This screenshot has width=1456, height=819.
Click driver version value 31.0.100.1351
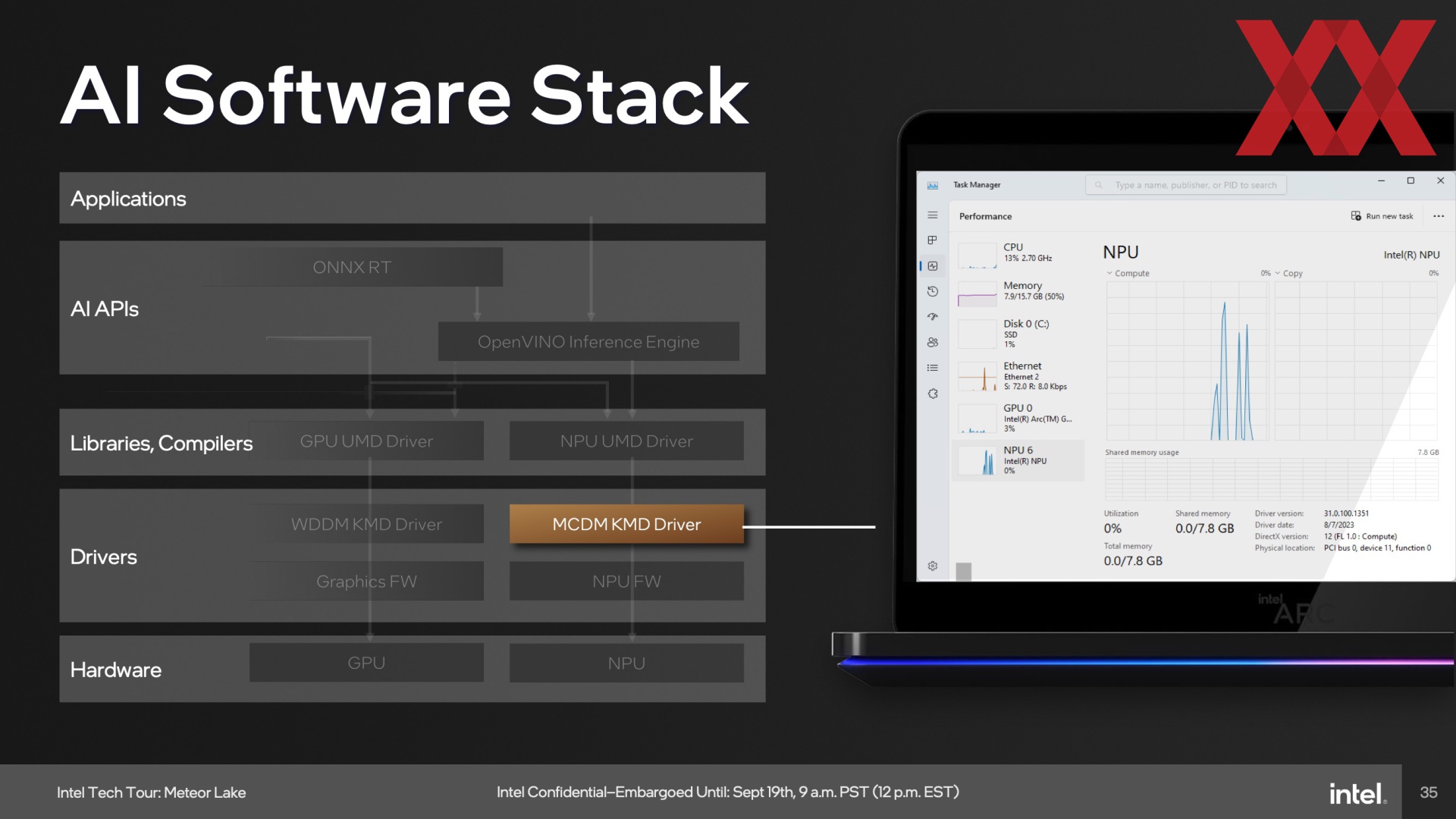(x=1346, y=513)
